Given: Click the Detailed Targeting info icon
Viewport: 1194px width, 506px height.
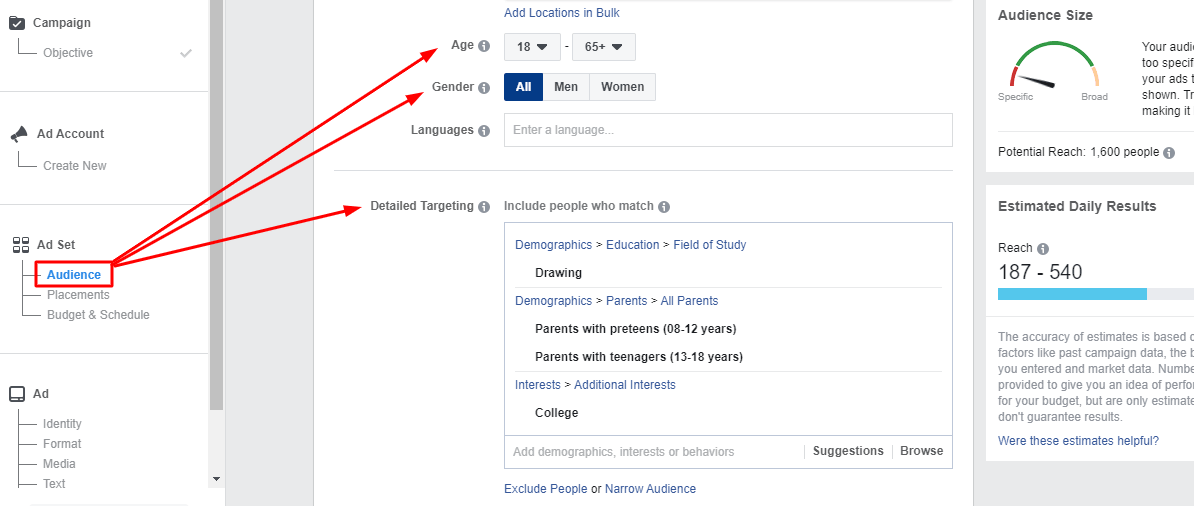Looking at the screenshot, I should 484,207.
